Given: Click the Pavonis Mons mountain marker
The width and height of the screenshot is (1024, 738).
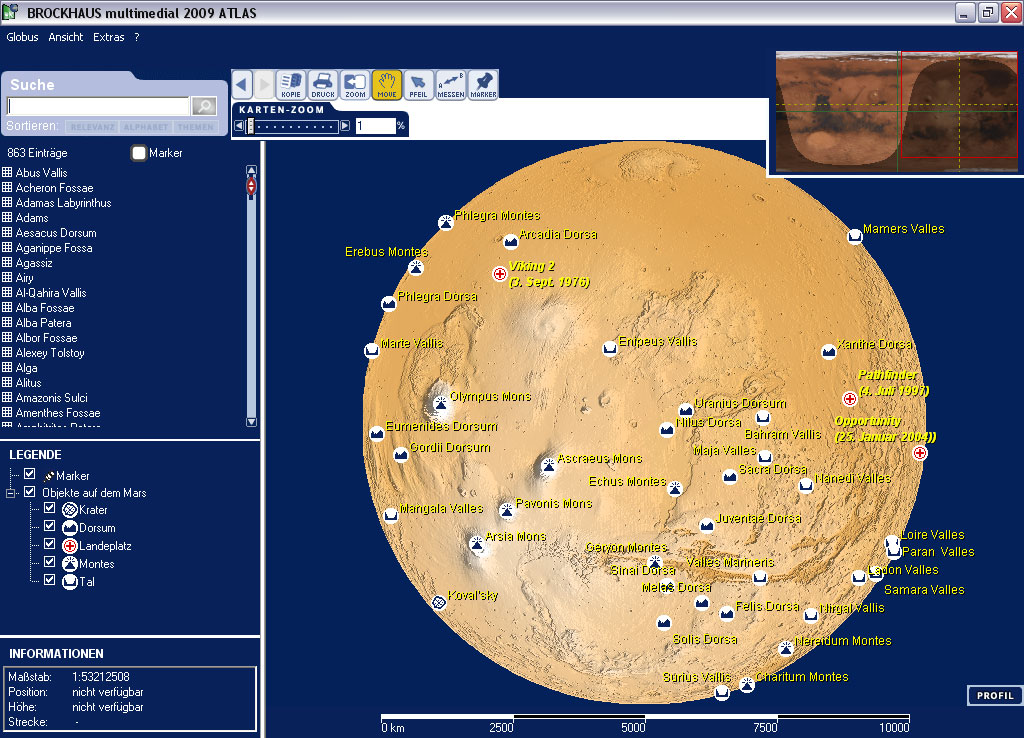Looking at the screenshot, I should coord(507,510).
